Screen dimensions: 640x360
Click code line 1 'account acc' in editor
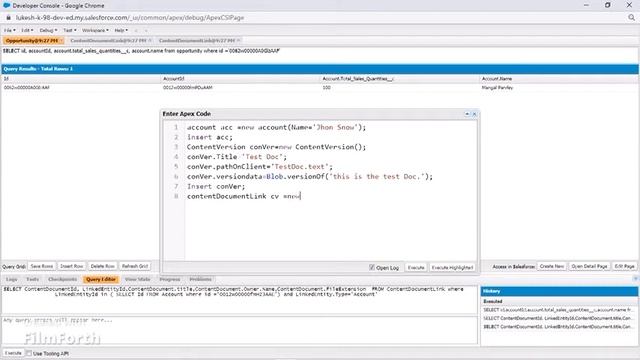pos(277,127)
